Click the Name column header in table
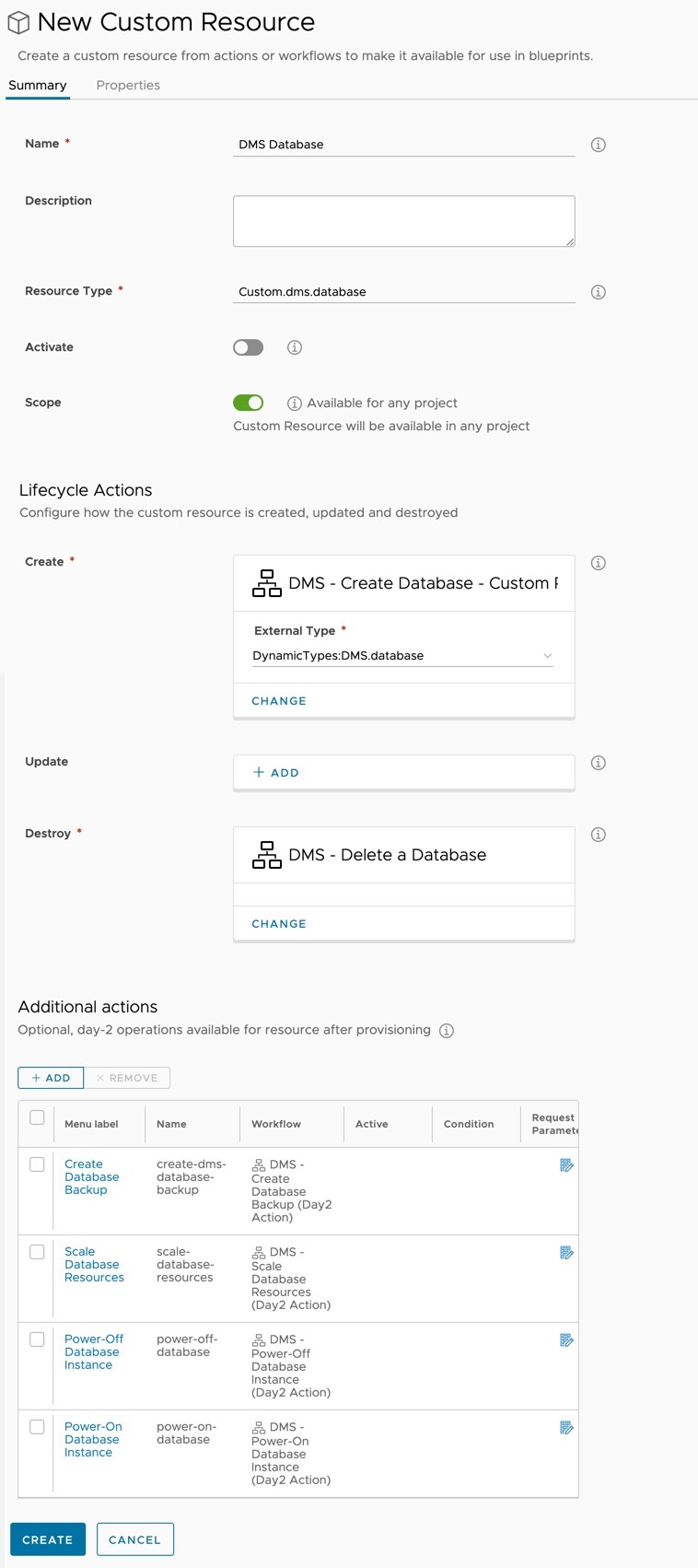The height and width of the screenshot is (1568, 698). pyautogui.click(x=171, y=1124)
